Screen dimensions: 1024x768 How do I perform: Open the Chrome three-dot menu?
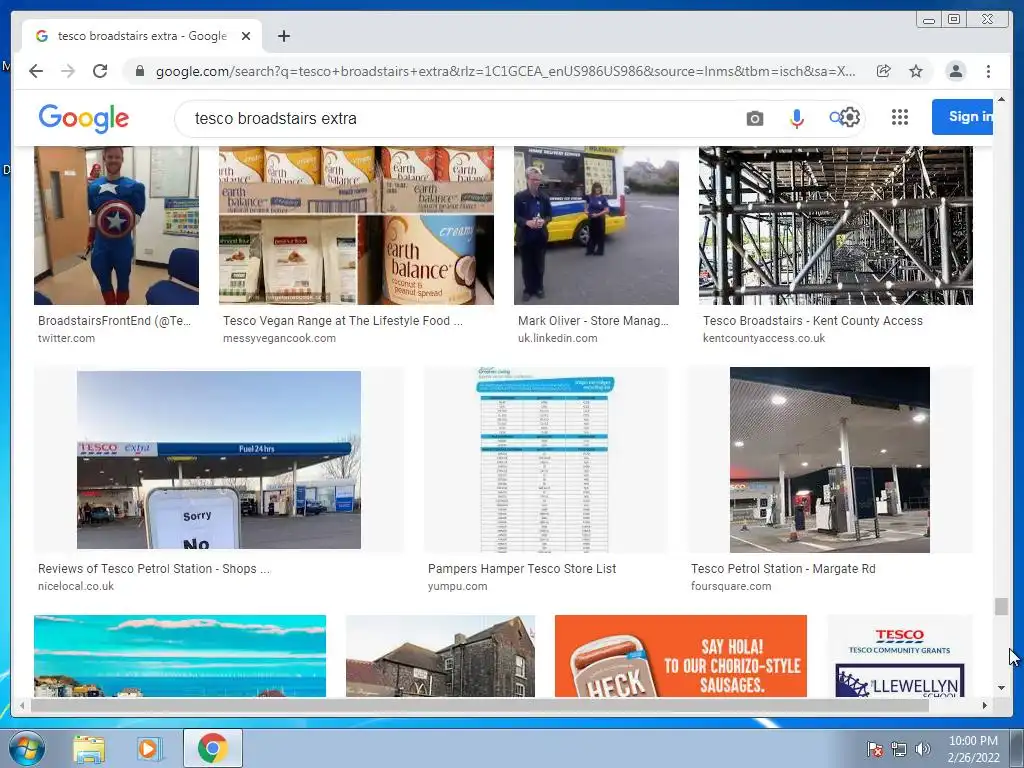[988, 71]
